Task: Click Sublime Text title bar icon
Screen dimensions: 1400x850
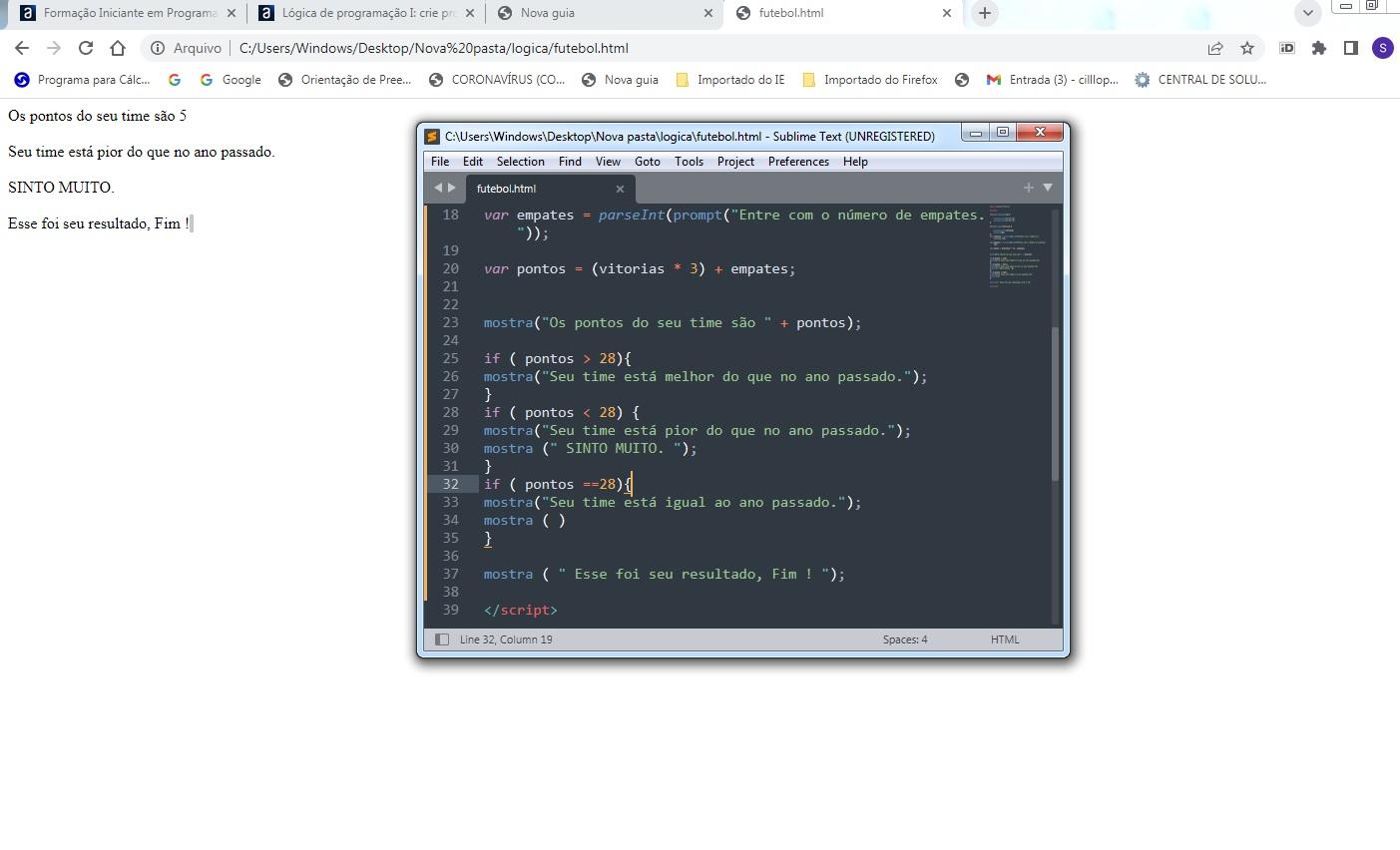Action: pyautogui.click(x=432, y=136)
